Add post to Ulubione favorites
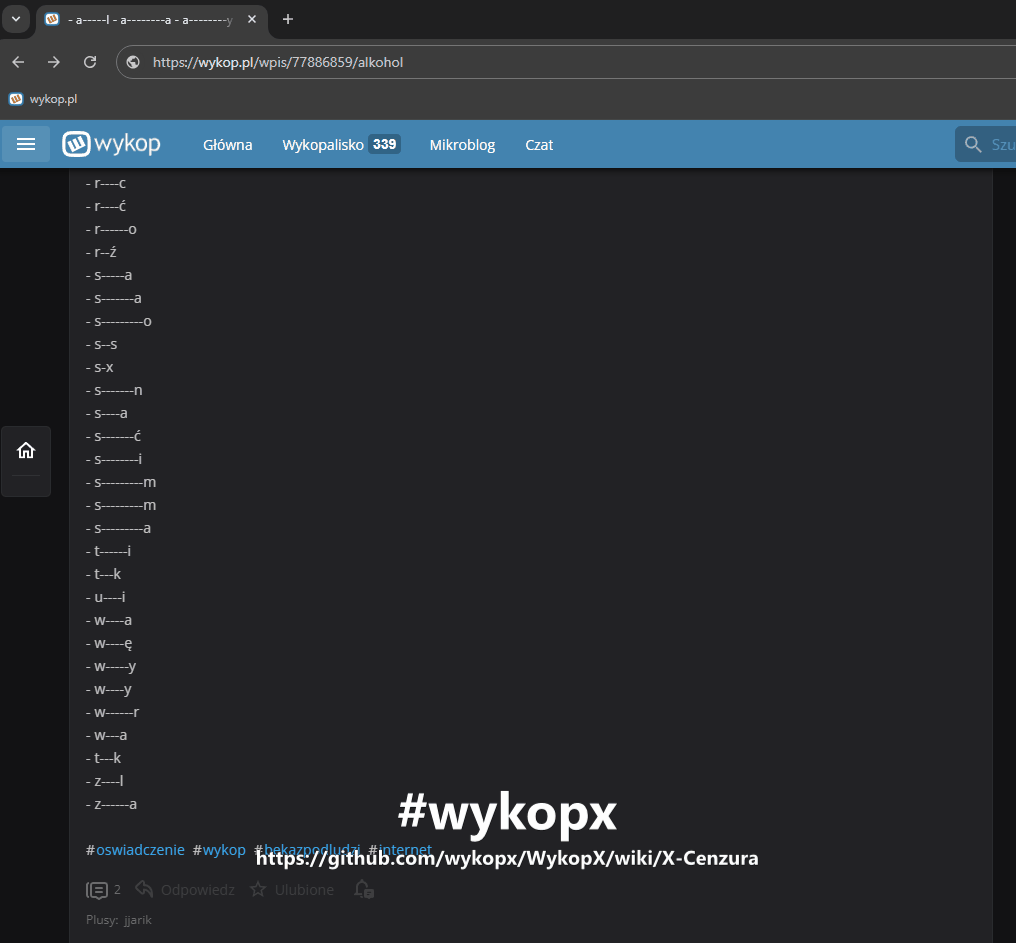Image resolution: width=1016 pixels, height=943 pixels. click(292, 889)
